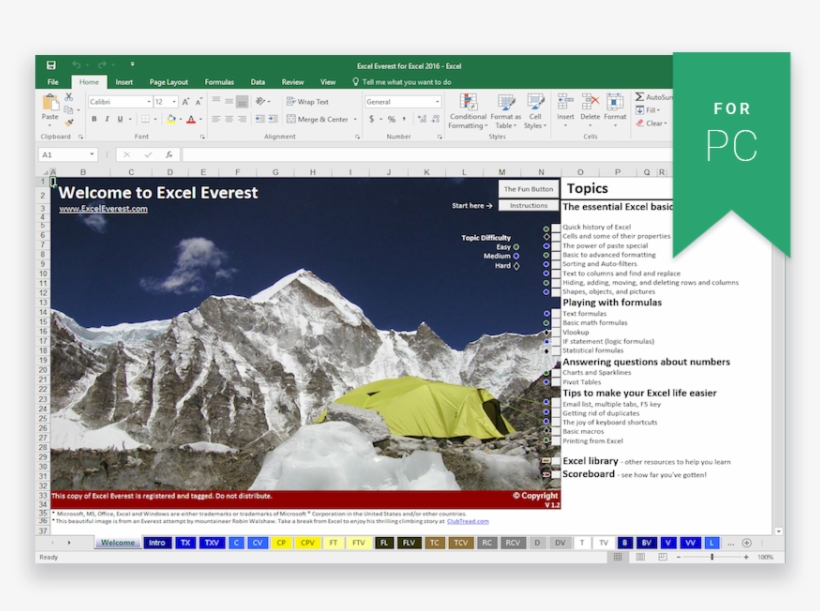Switch to the Formulas ribbon tab
This screenshot has width=820, height=611.
click(x=219, y=81)
